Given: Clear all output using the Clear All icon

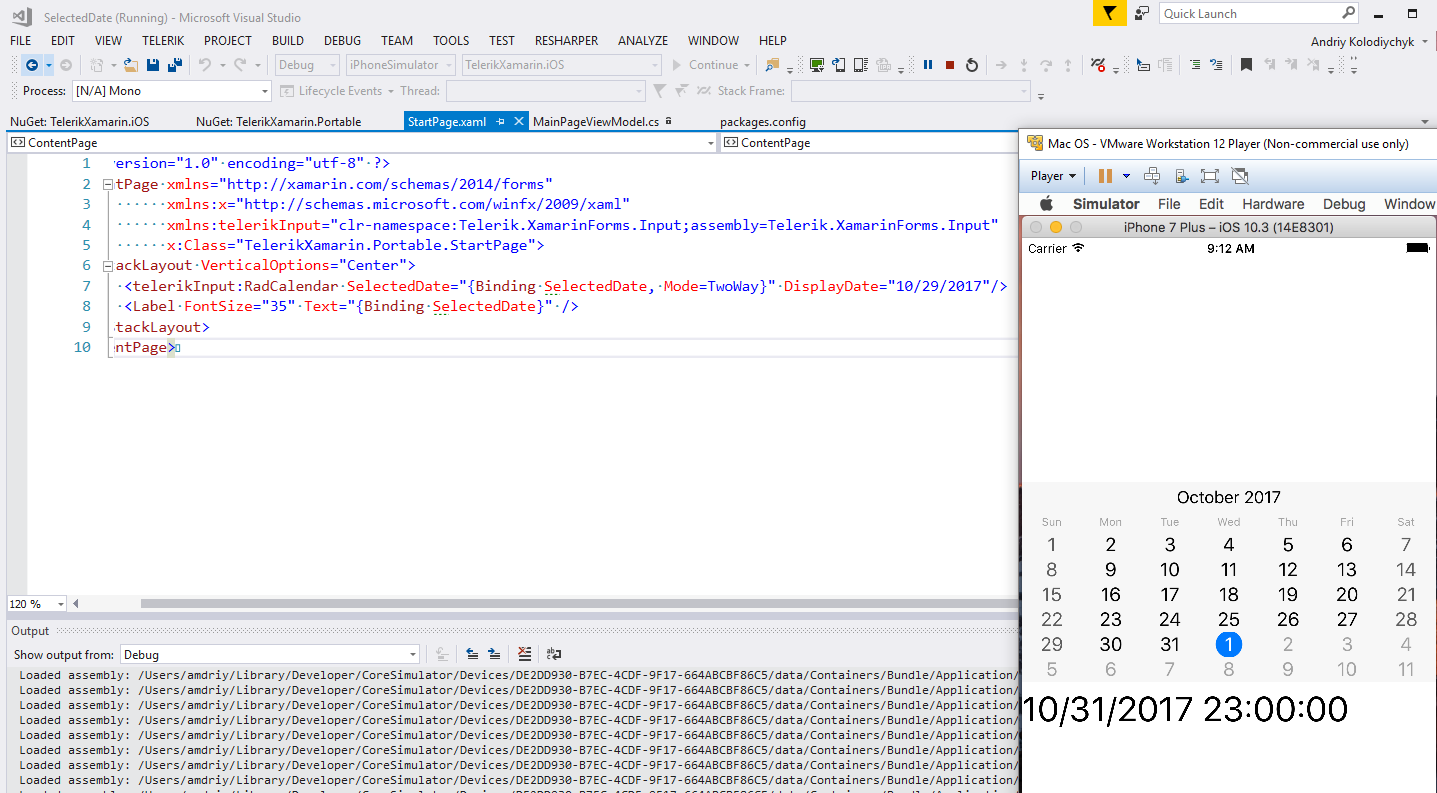Looking at the screenshot, I should coord(525,654).
